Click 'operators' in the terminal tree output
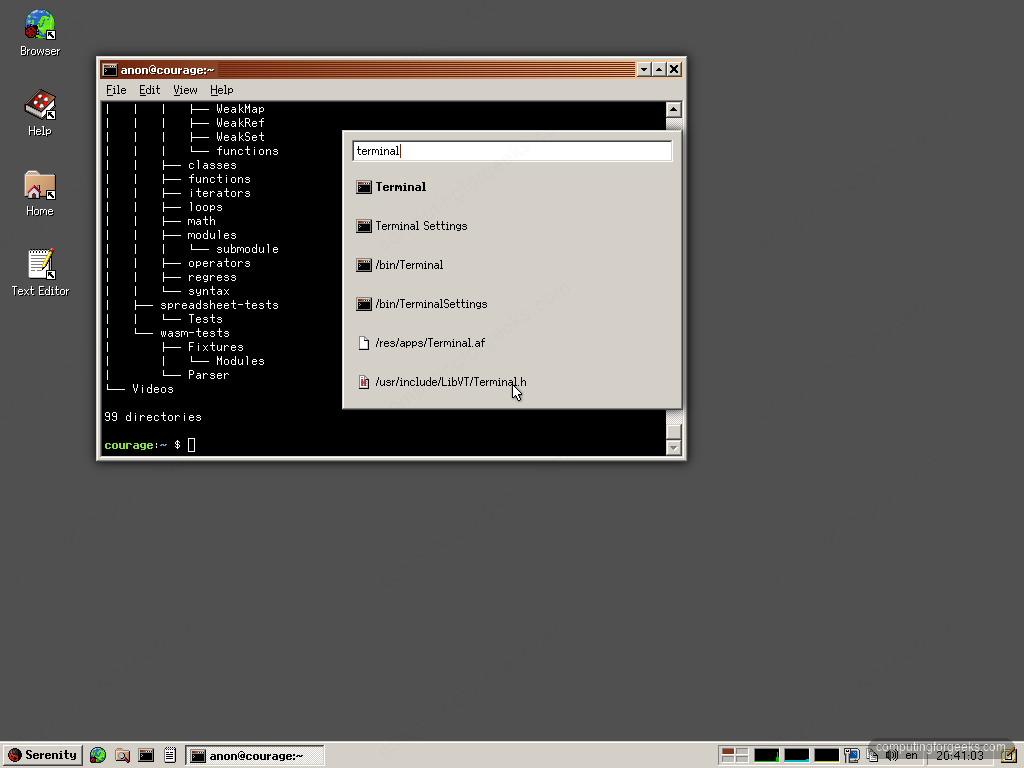Viewport: 1024px width, 768px height. click(x=219, y=263)
